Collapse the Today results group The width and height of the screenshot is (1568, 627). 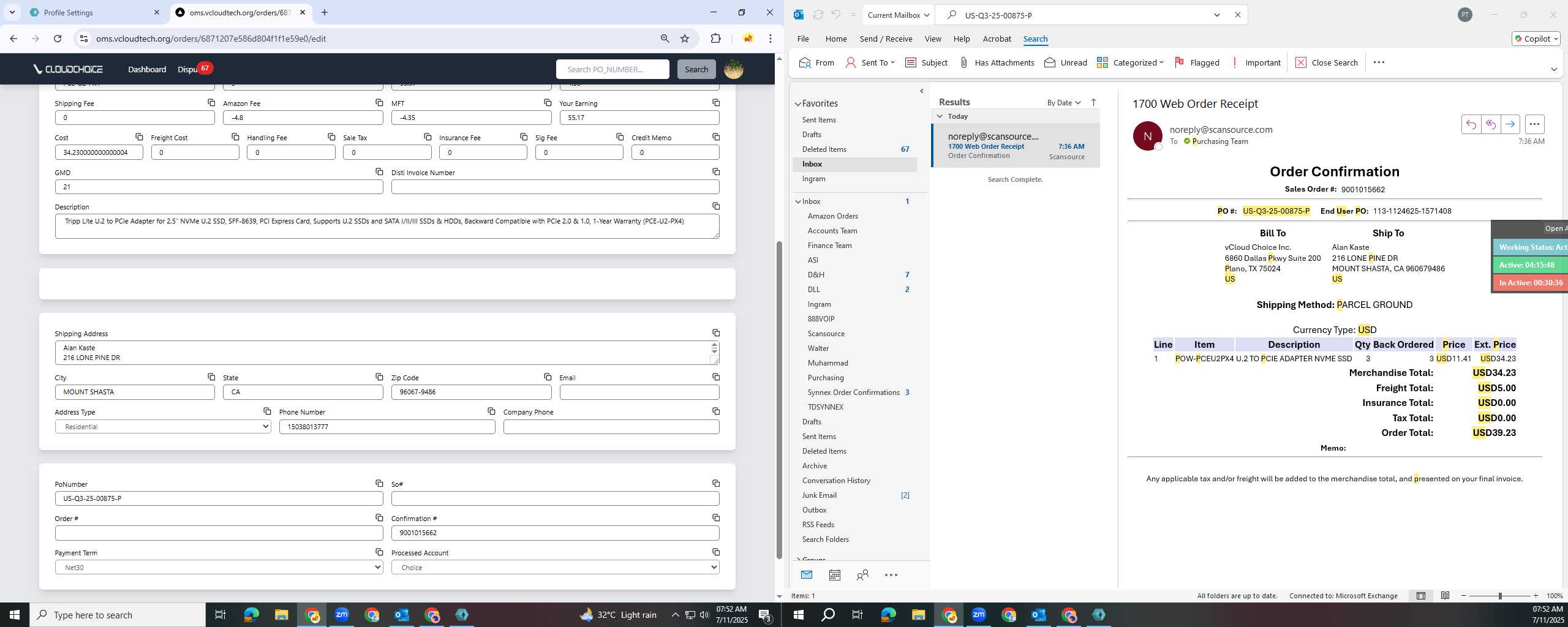(940, 116)
